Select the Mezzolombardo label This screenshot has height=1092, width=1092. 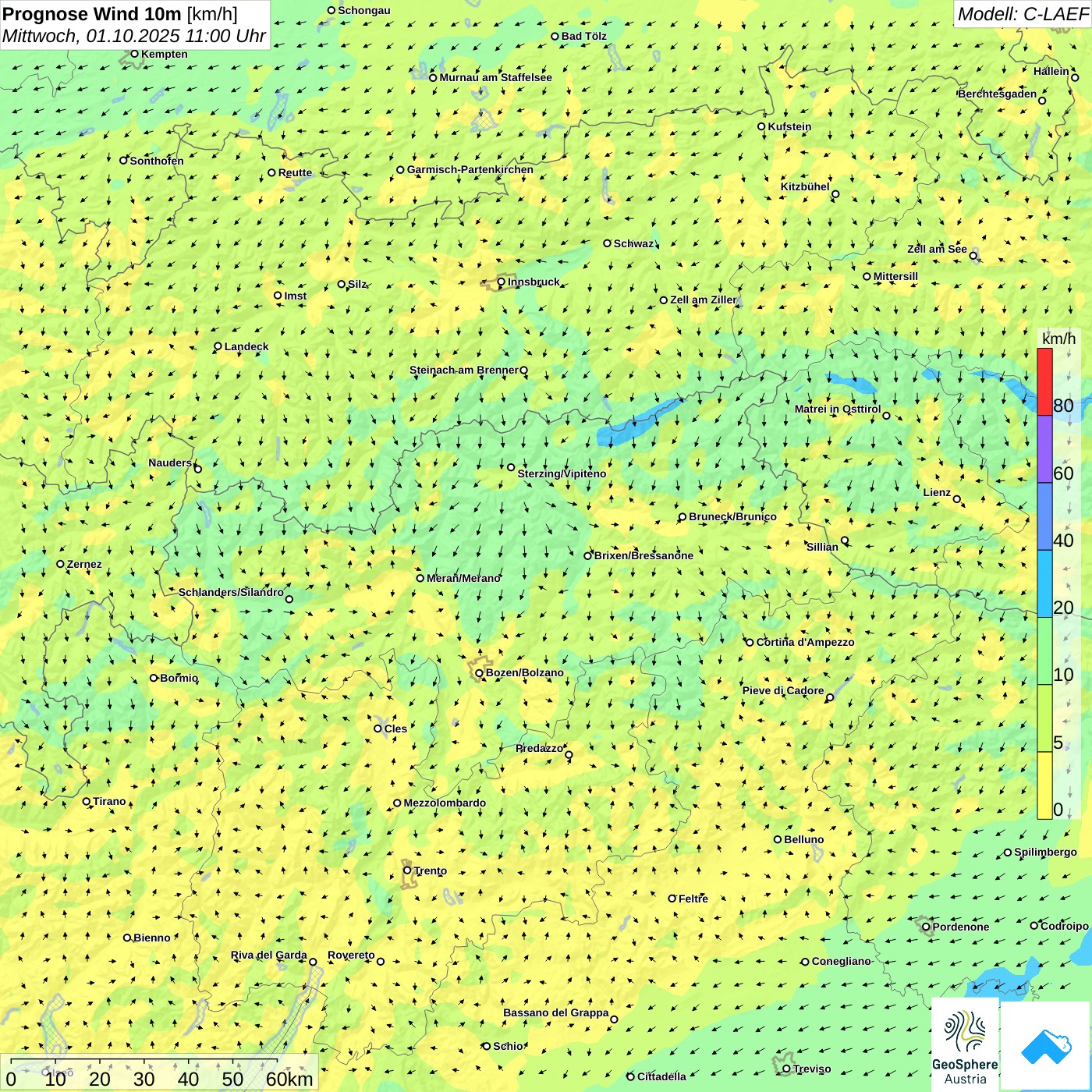pos(445,803)
